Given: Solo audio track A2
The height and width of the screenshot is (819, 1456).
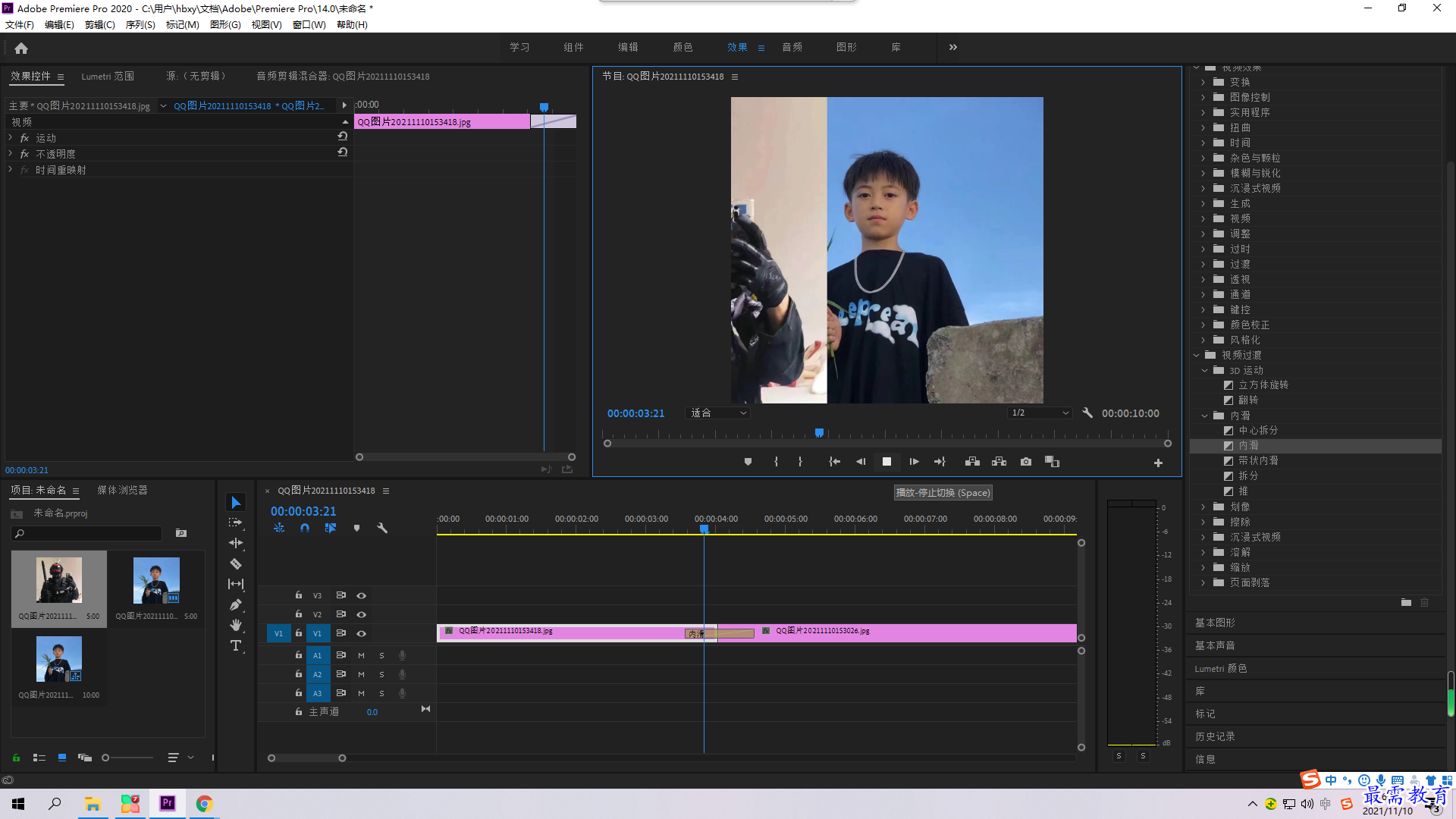Looking at the screenshot, I should click(x=381, y=674).
